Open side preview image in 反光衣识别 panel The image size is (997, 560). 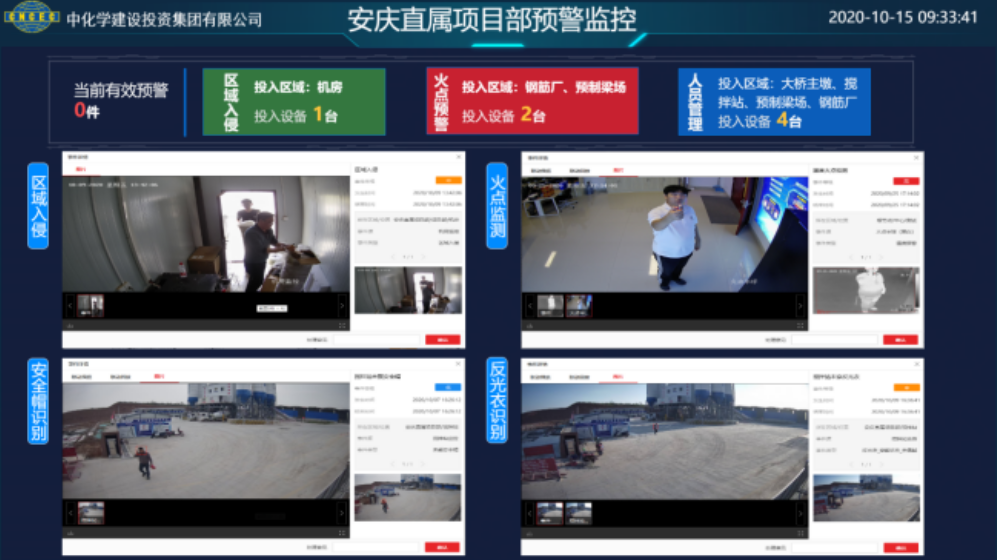click(x=866, y=498)
